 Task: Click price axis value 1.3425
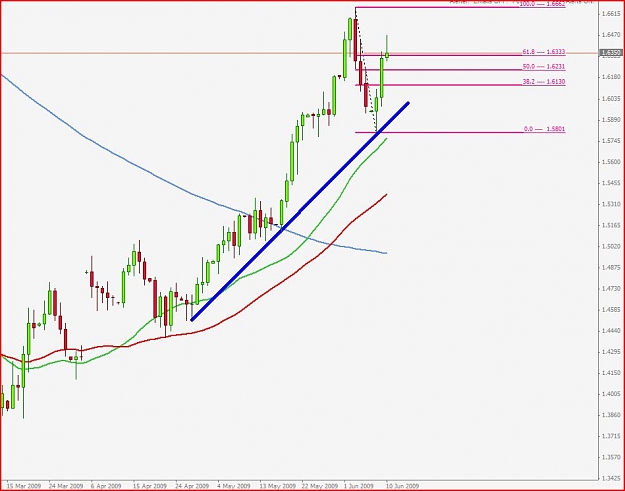pyautogui.click(x=611, y=478)
